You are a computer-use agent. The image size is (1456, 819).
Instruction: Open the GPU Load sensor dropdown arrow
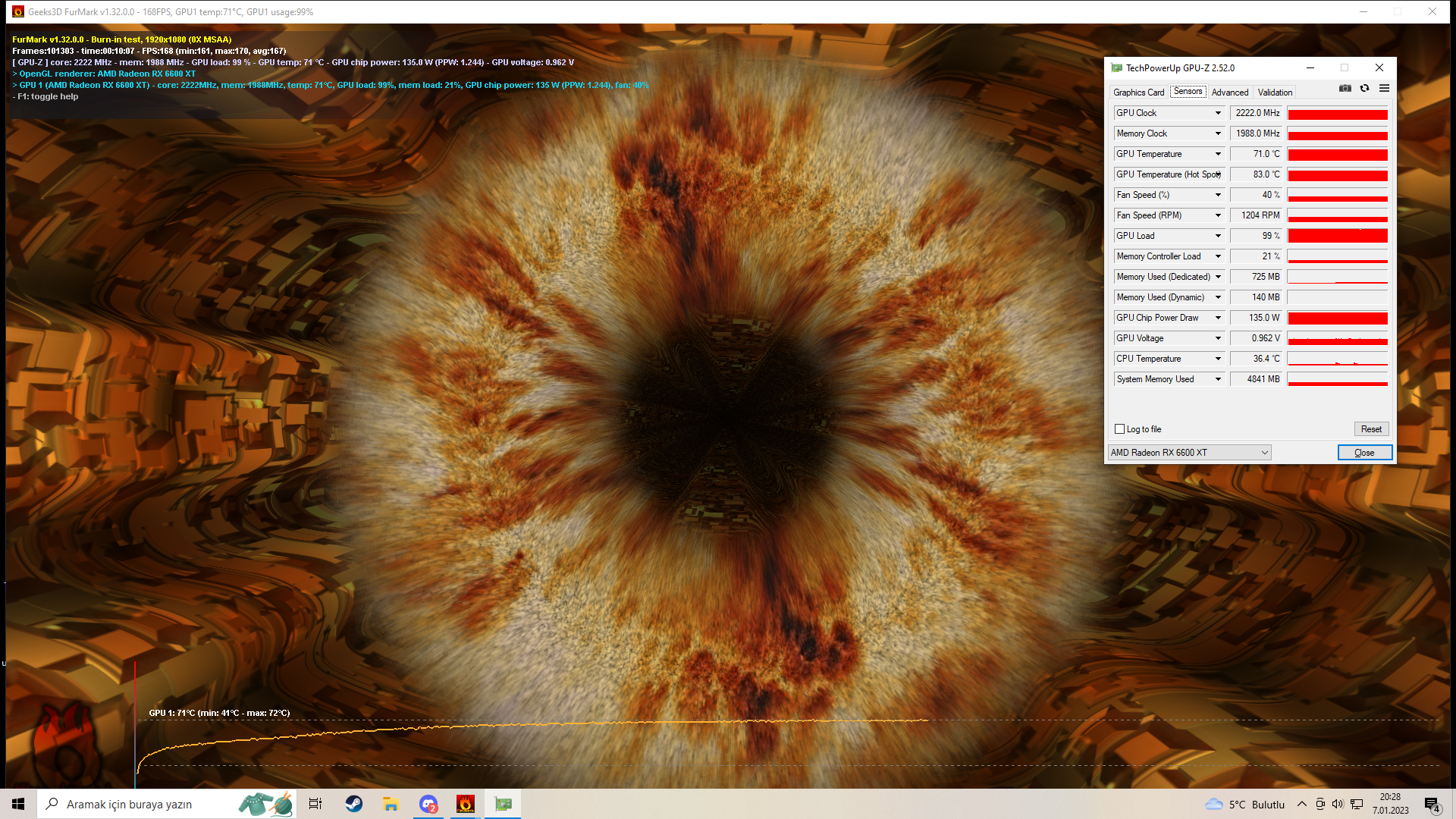[x=1218, y=236]
